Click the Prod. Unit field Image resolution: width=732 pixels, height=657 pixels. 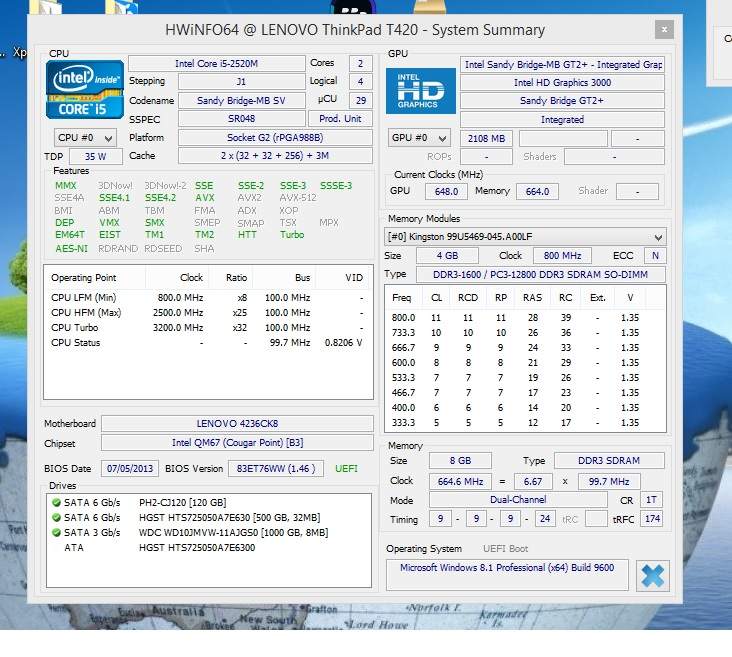click(340, 119)
